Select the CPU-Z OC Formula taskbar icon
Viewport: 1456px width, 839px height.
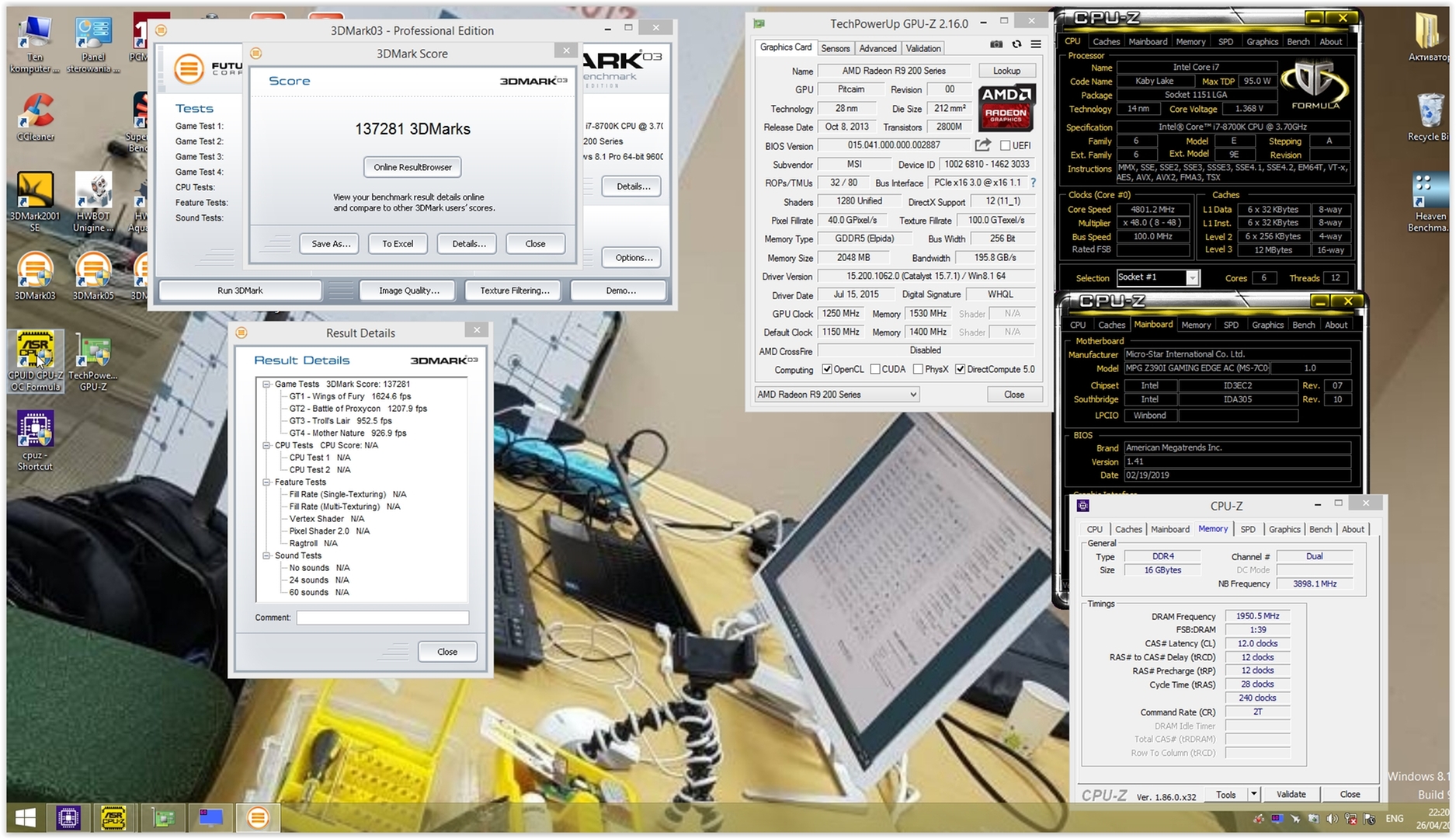click(113, 817)
